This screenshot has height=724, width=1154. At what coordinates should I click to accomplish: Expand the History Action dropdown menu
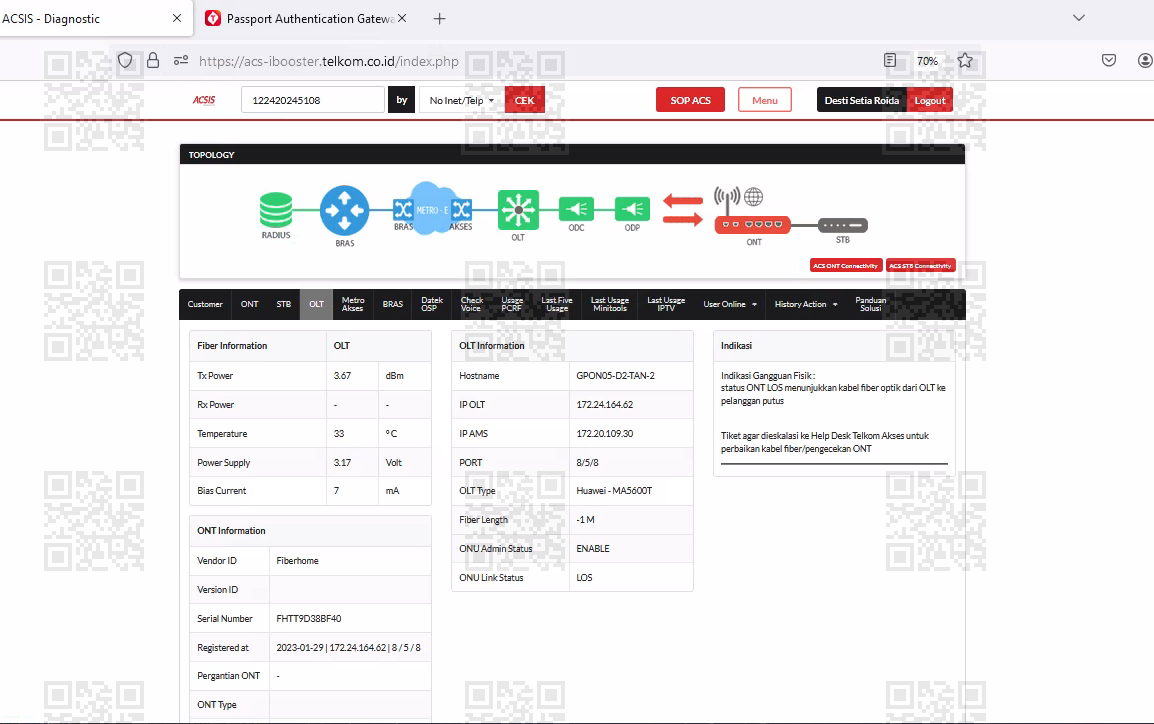pyautogui.click(x=805, y=304)
